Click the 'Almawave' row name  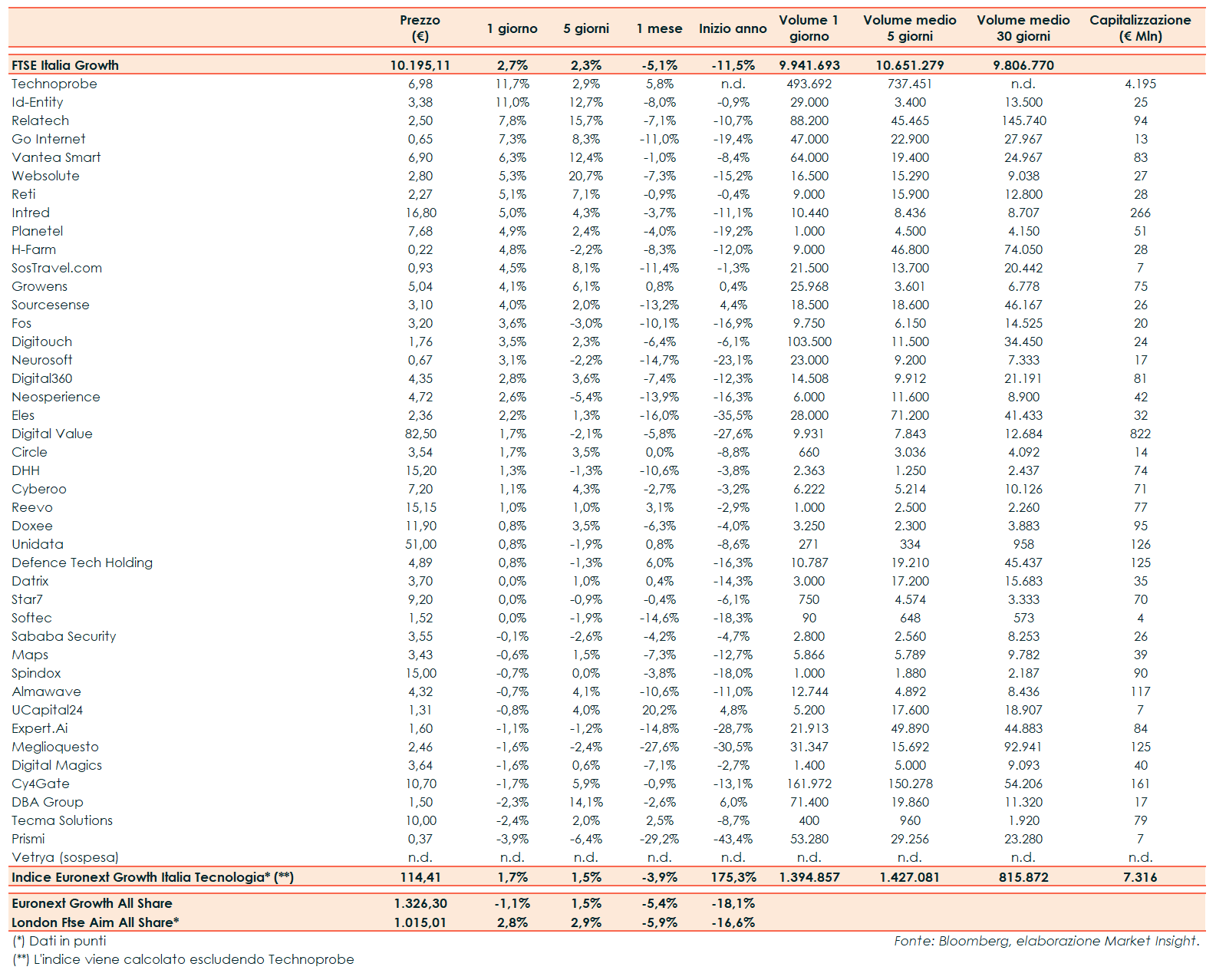pyautogui.click(x=46, y=691)
